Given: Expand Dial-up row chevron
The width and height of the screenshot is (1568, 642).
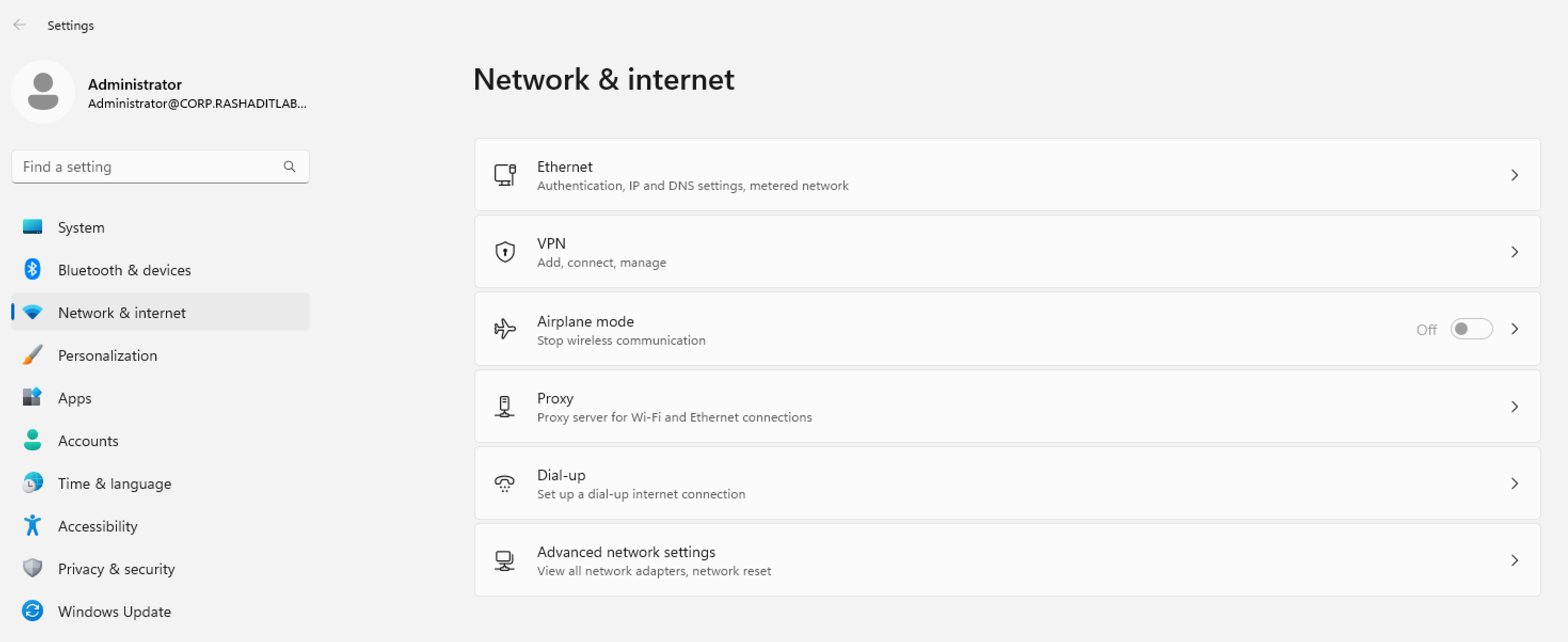Looking at the screenshot, I should coord(1515,483).
